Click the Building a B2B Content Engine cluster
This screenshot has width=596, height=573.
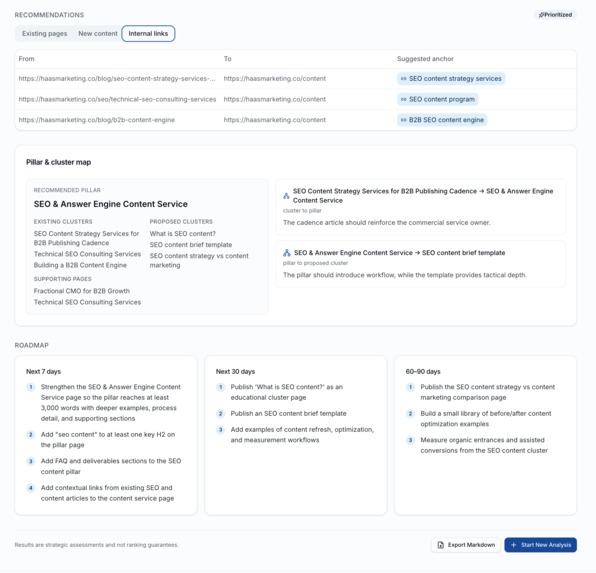(80, 265)
